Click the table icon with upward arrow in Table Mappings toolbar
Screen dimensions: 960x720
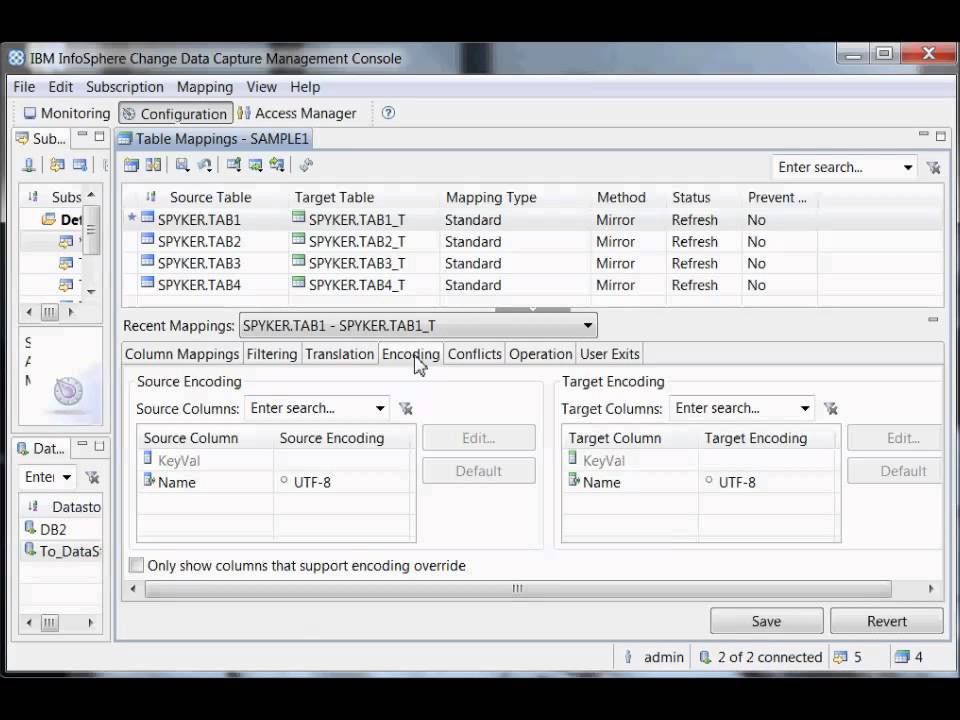click(x=233, y=165)
